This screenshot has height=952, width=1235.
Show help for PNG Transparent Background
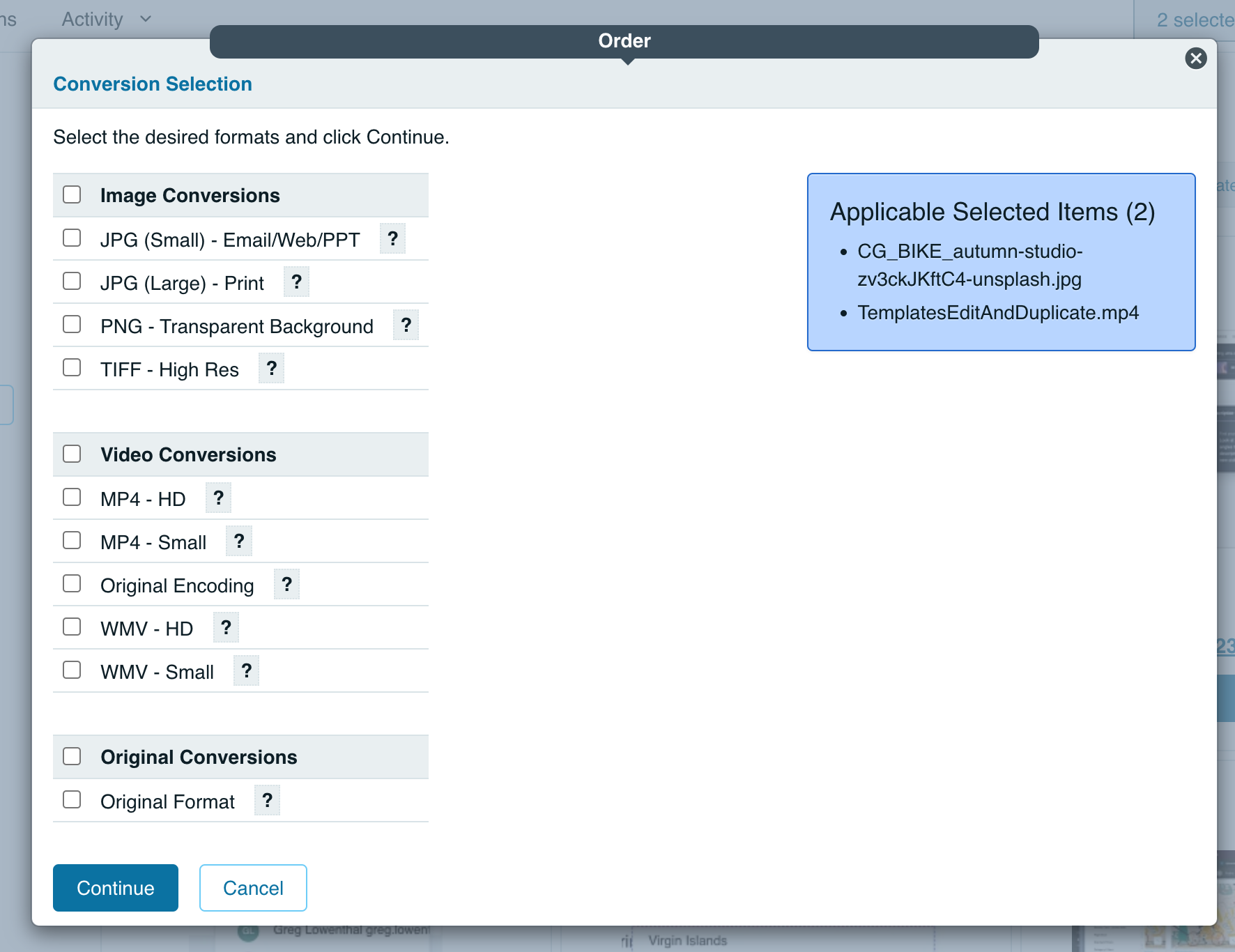406,325
